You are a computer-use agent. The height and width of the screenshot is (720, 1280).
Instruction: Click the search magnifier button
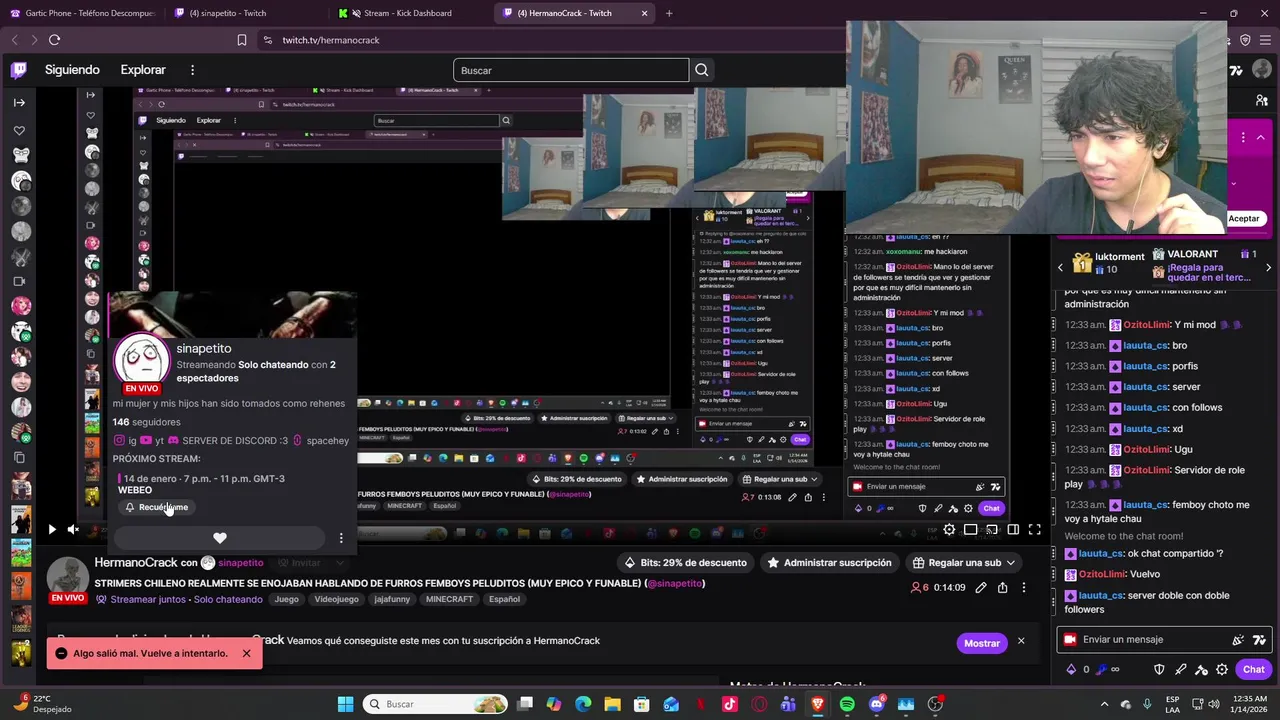(x=702, y=70)
